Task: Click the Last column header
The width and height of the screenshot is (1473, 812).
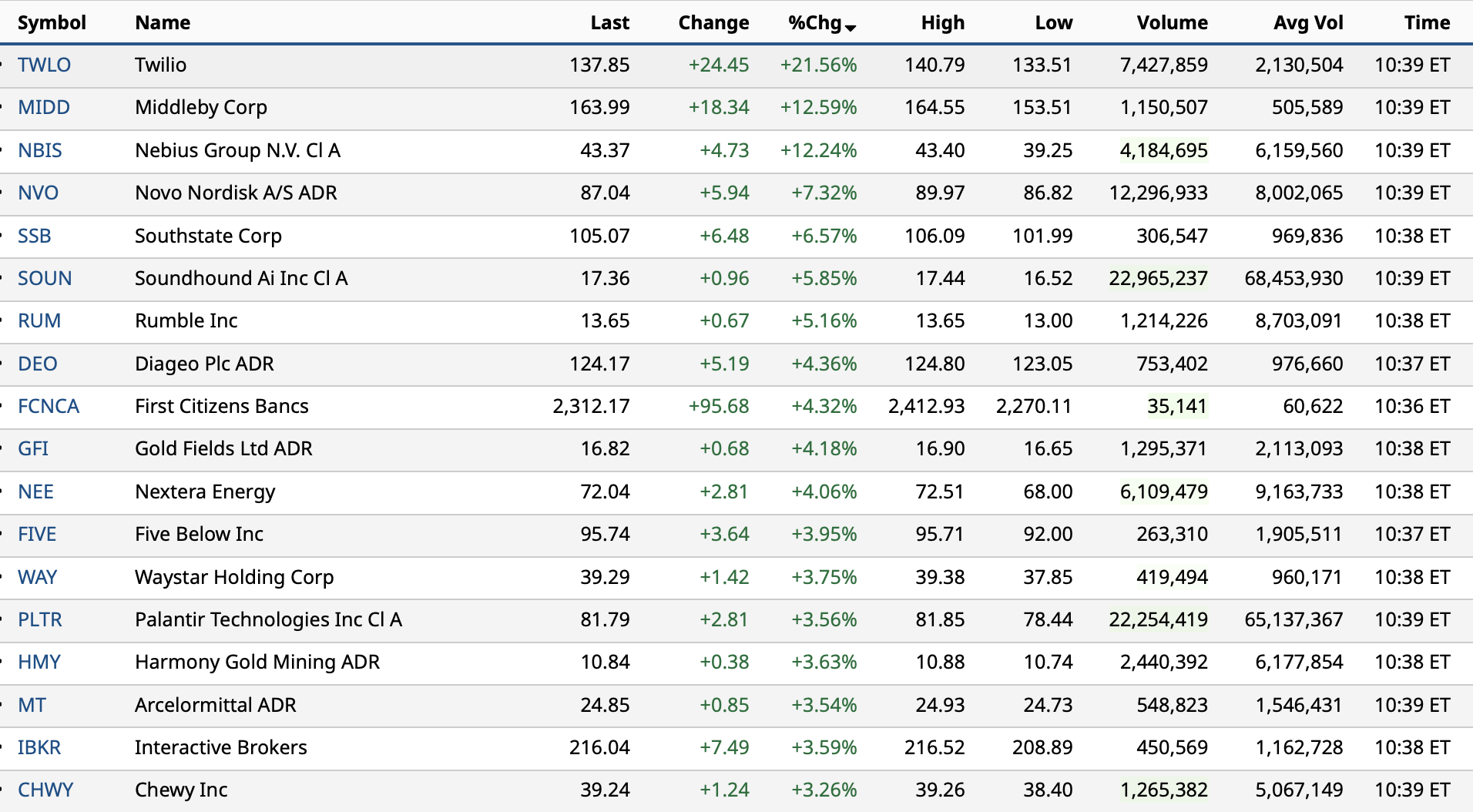Action: [609, 23]
